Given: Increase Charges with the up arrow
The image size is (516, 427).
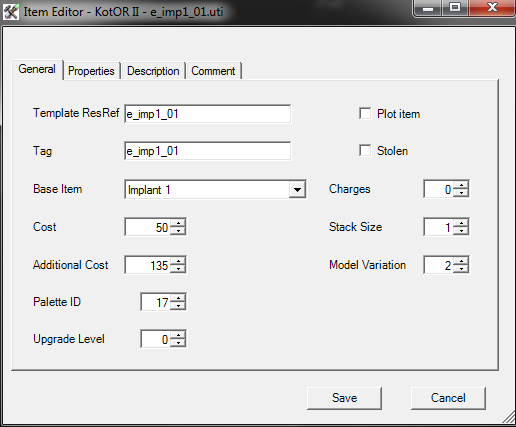Looking at the screenshot, I should coord(461,186).
